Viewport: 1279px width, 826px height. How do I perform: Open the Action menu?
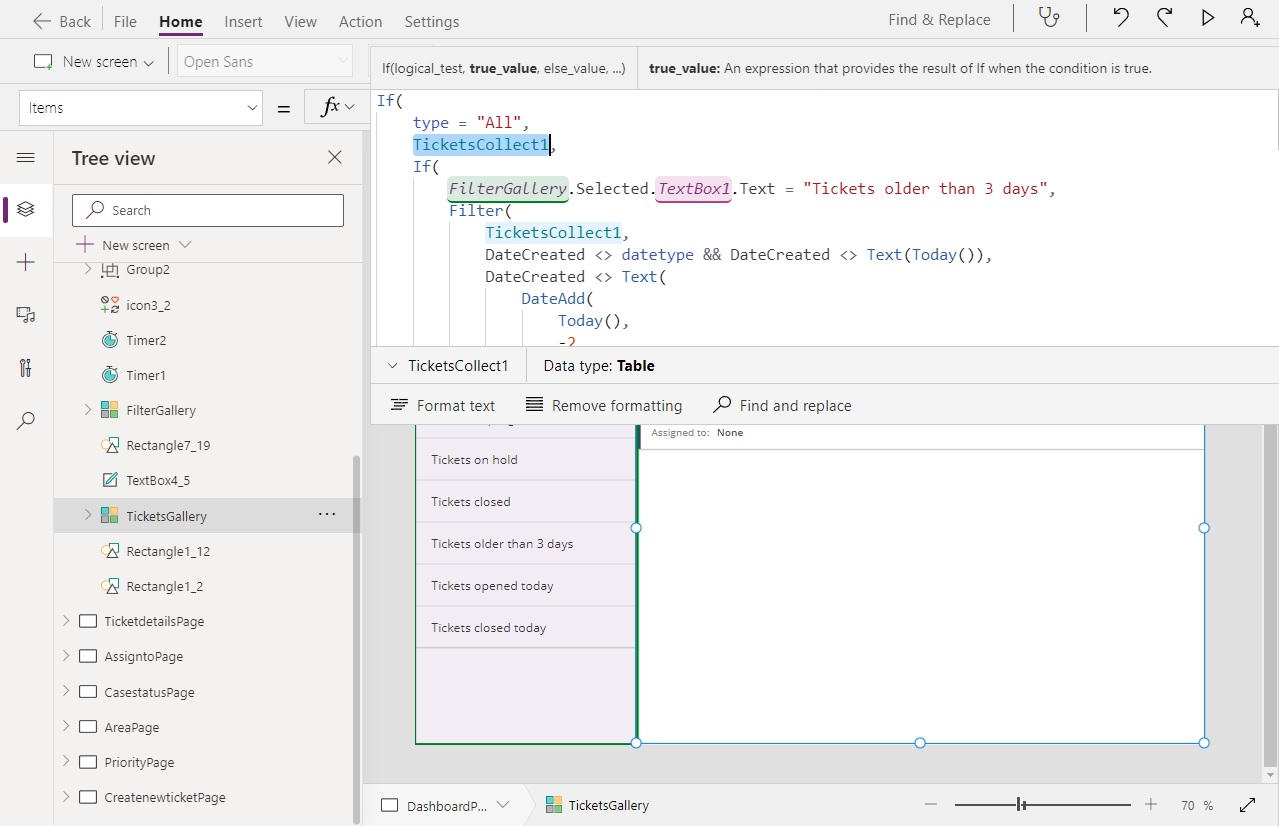click(360, 21)
